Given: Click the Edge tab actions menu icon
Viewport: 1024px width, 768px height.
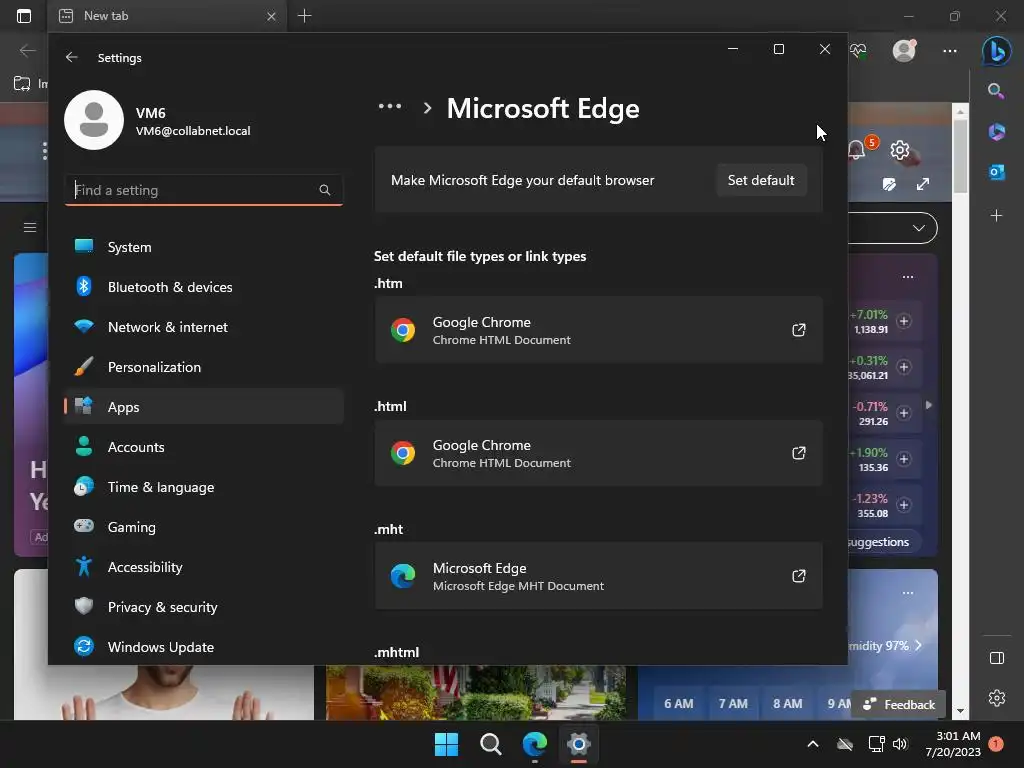Looking at the screenshot, I should (x=24, y=16).
